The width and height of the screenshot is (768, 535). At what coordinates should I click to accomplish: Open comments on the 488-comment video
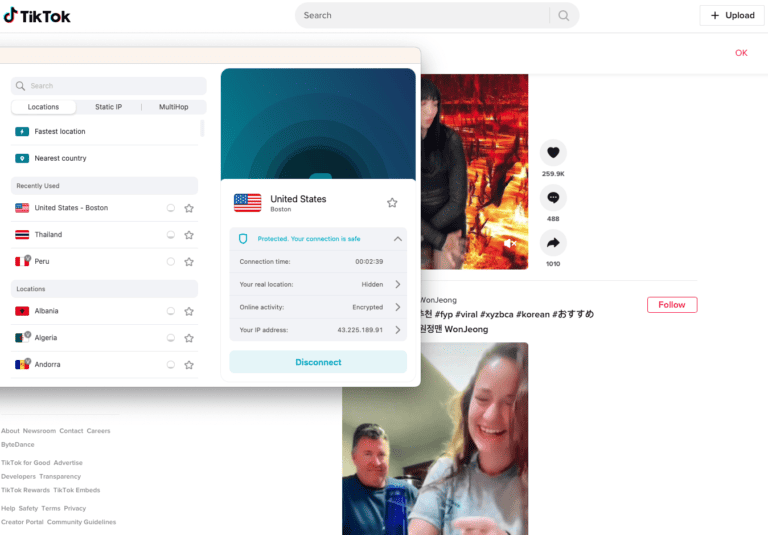pos(553,197)
